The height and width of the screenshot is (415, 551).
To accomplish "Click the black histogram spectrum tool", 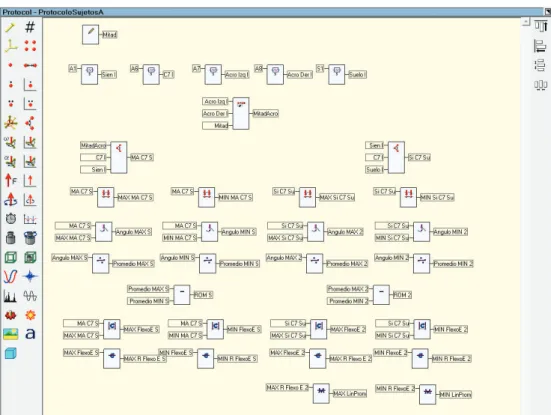I will (11, 296).
